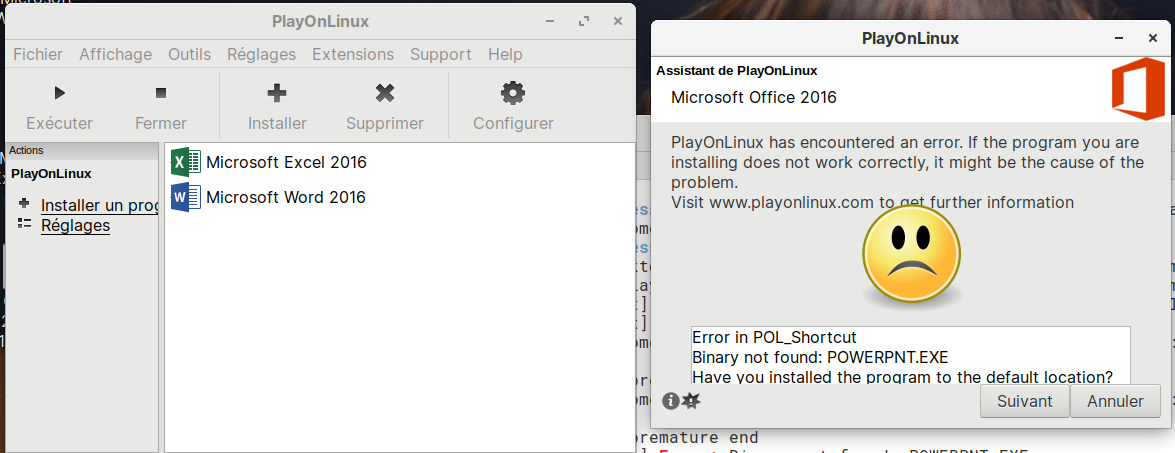Click the Exécuter play icon
The height and width of the screenshot is (453, 1175).
coord(59,94)
